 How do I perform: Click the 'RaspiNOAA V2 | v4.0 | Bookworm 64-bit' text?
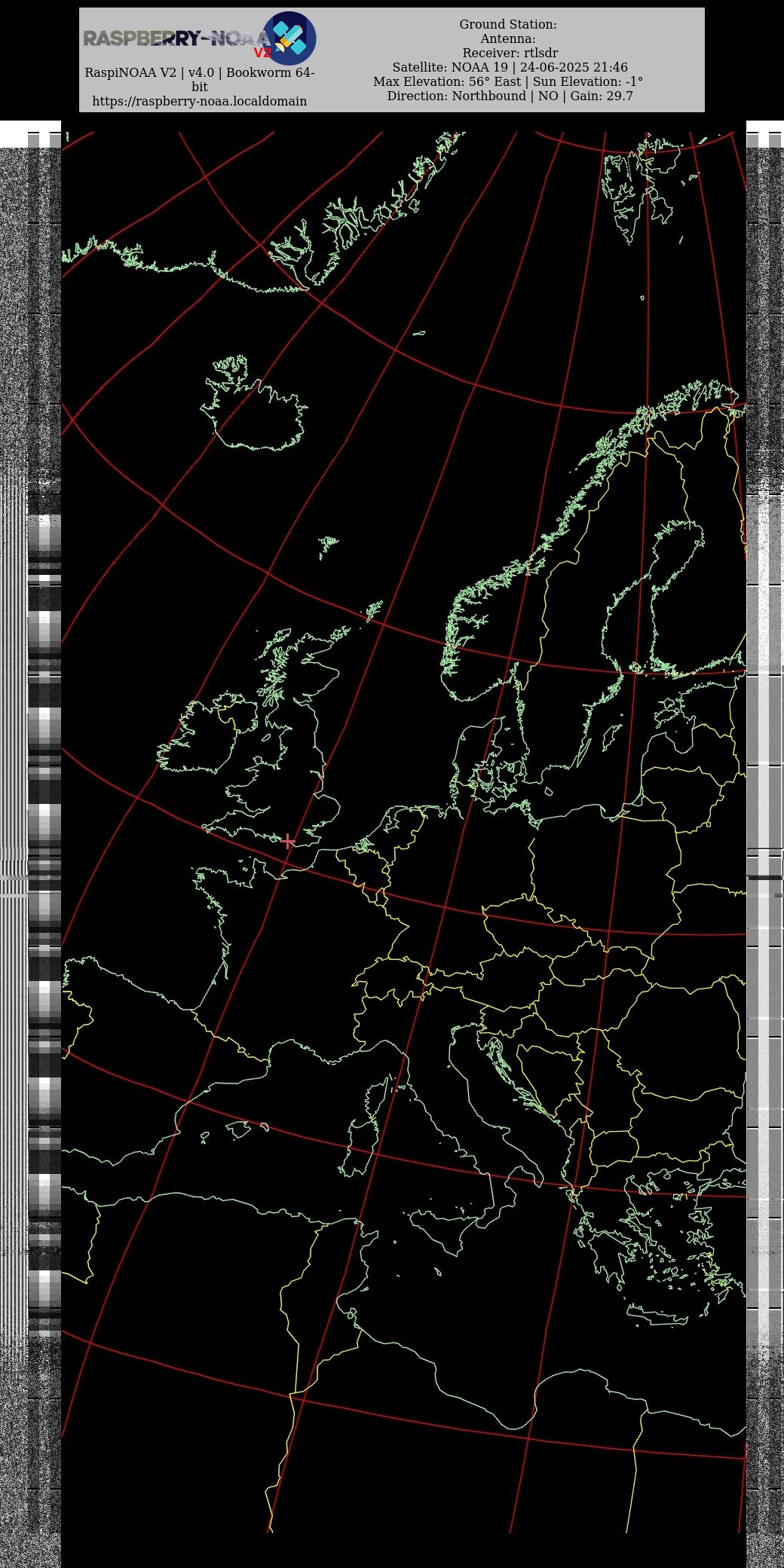(200, 79)
